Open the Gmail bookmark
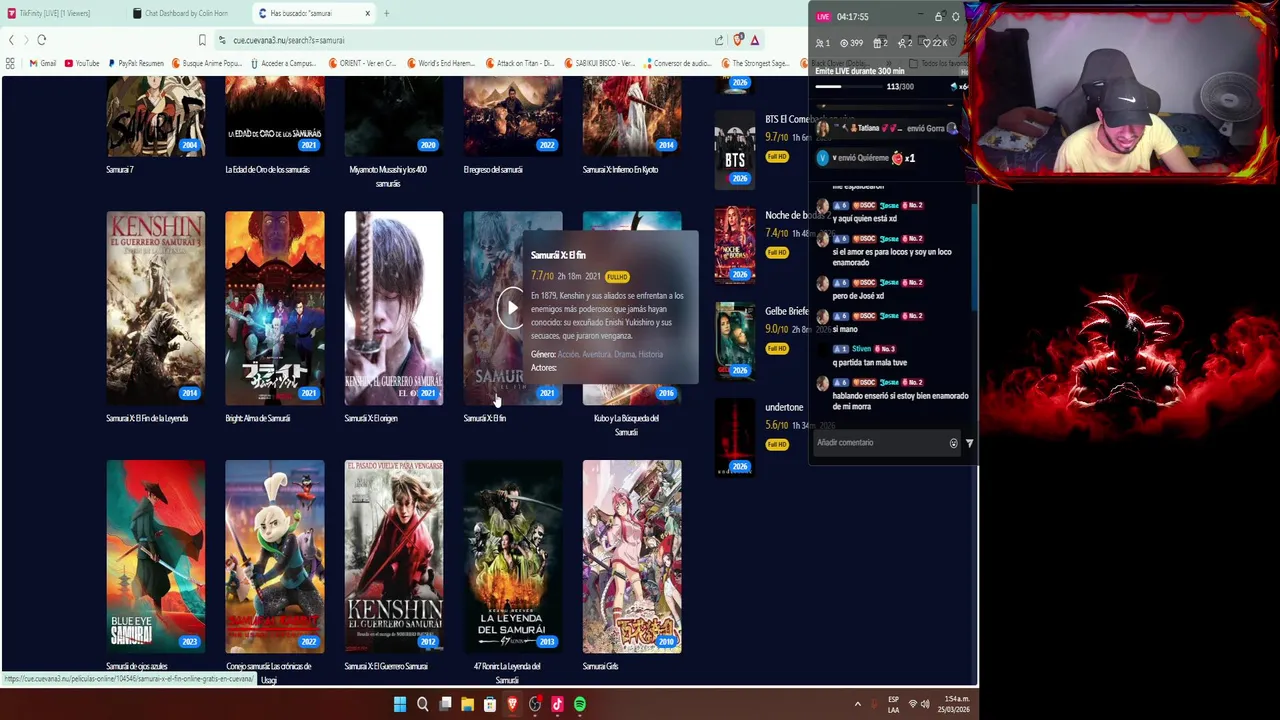 pos(42,63)
